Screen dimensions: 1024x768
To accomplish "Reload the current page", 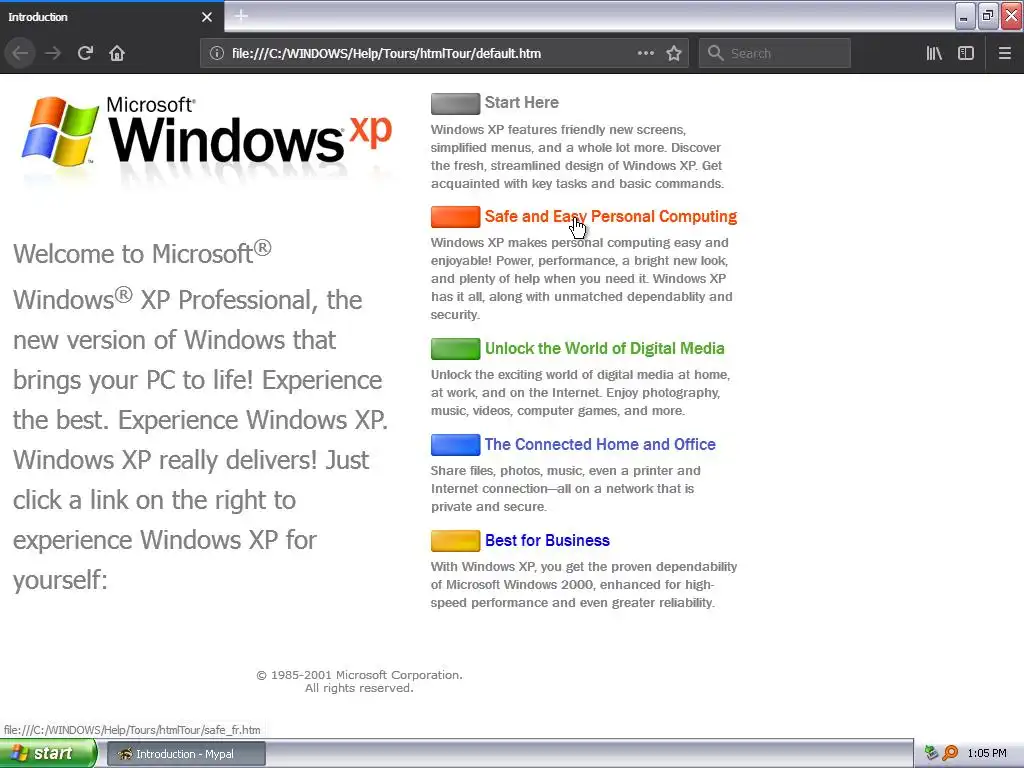I will [x=85, y=53].
